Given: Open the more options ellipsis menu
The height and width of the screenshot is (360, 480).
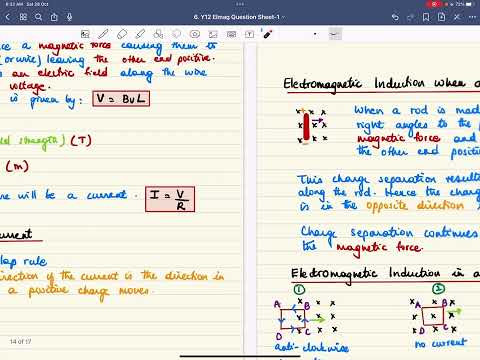Looking at the screenshot, I should (x=472, y=17).
